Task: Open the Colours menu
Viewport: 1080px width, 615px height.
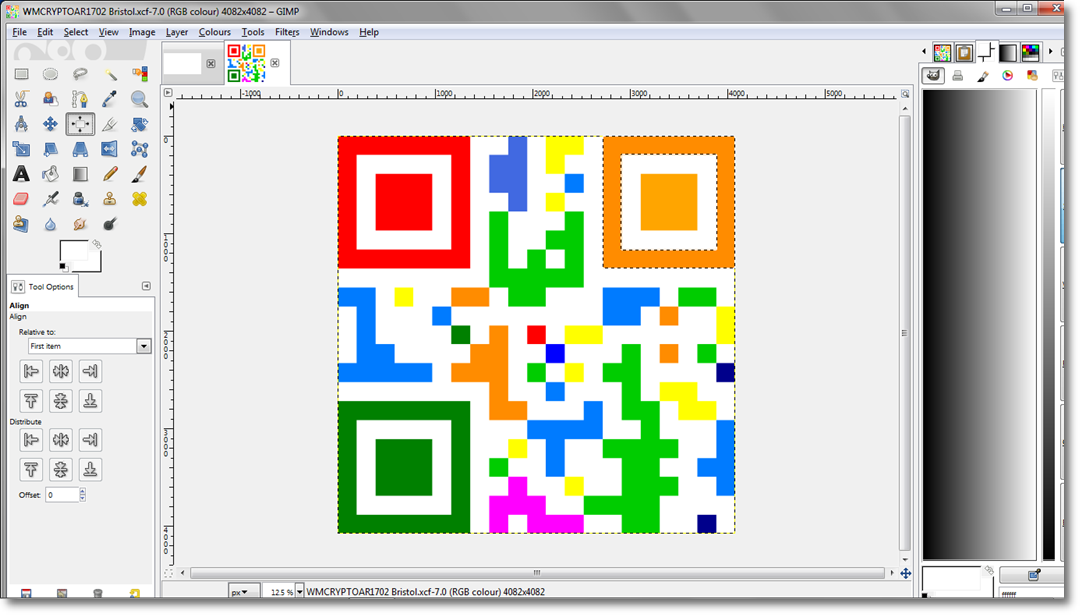Action: pos(215,32)
